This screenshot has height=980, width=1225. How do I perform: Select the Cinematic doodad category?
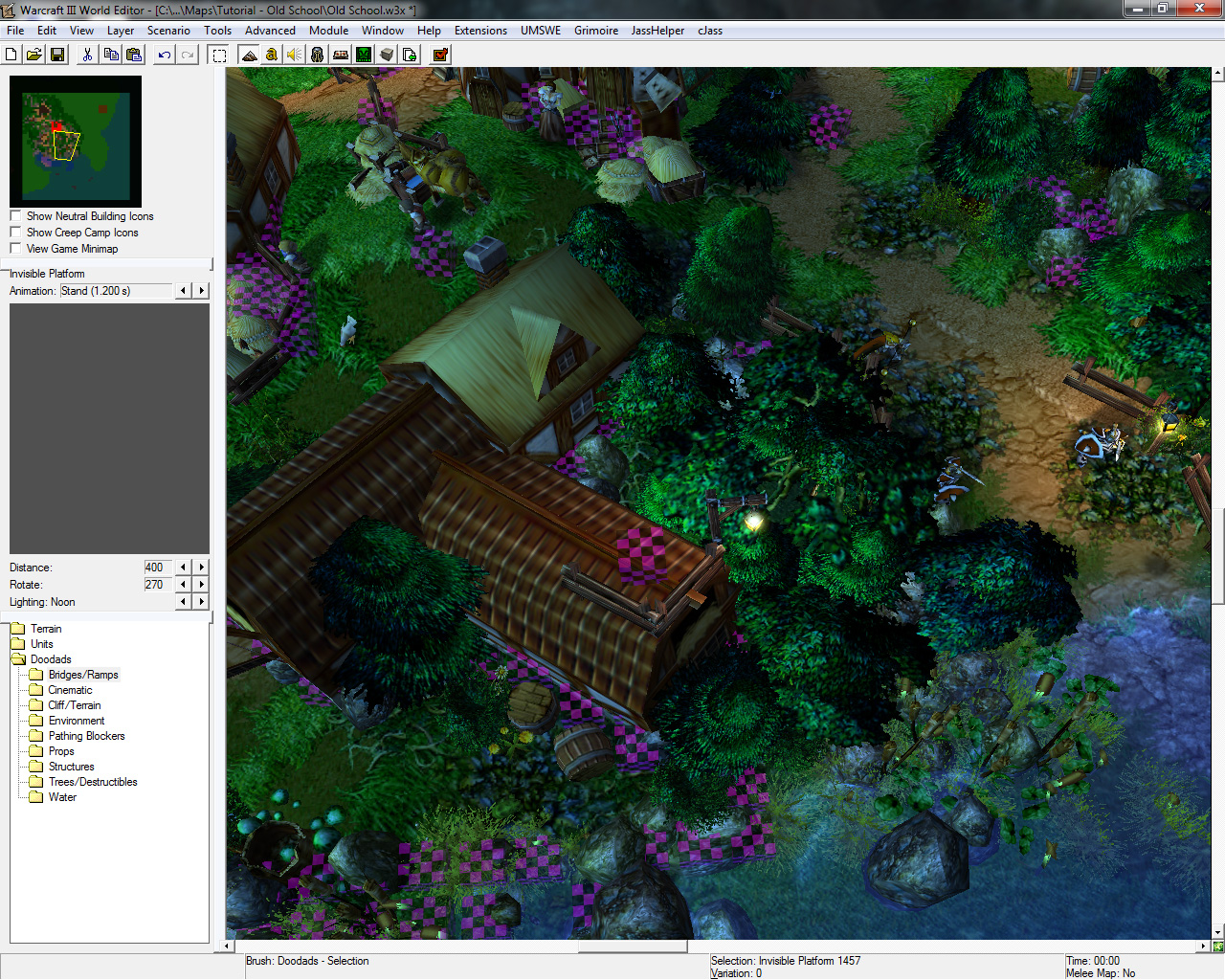pos(70,690)
